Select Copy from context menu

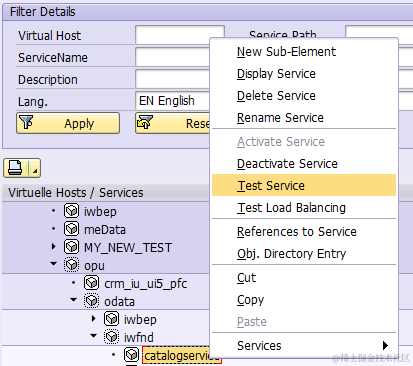[x=304, y=300]
